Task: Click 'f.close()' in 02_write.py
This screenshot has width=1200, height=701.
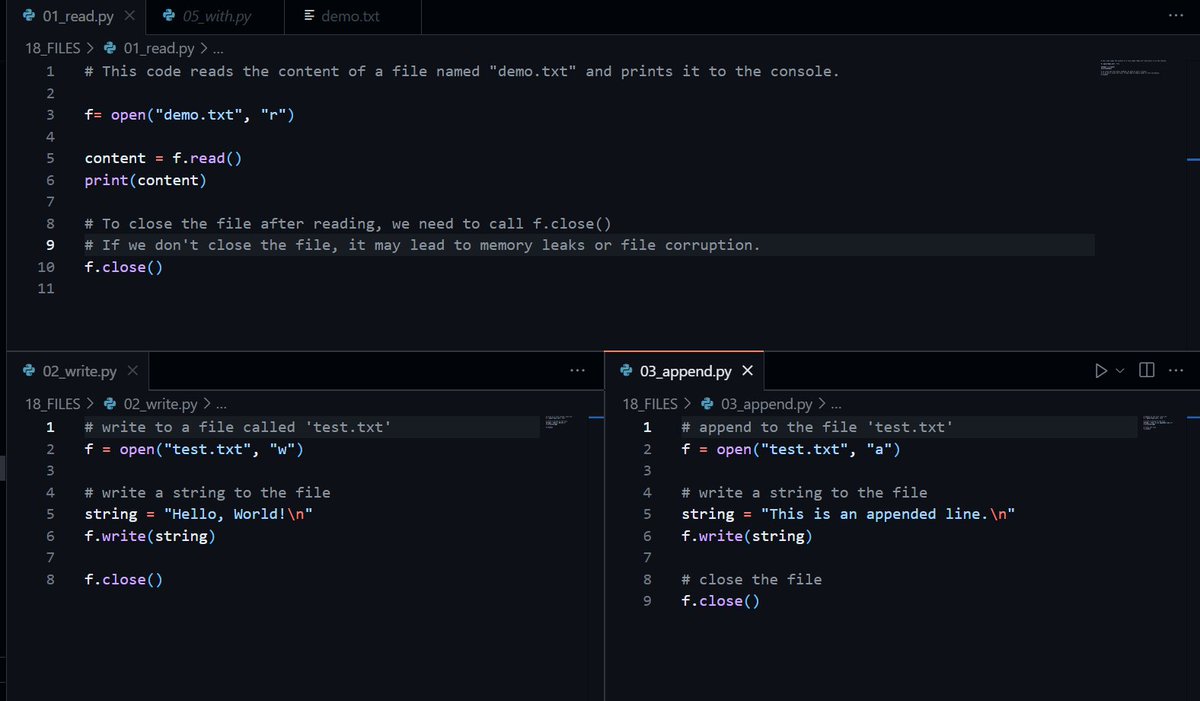Action: [123, 579]
